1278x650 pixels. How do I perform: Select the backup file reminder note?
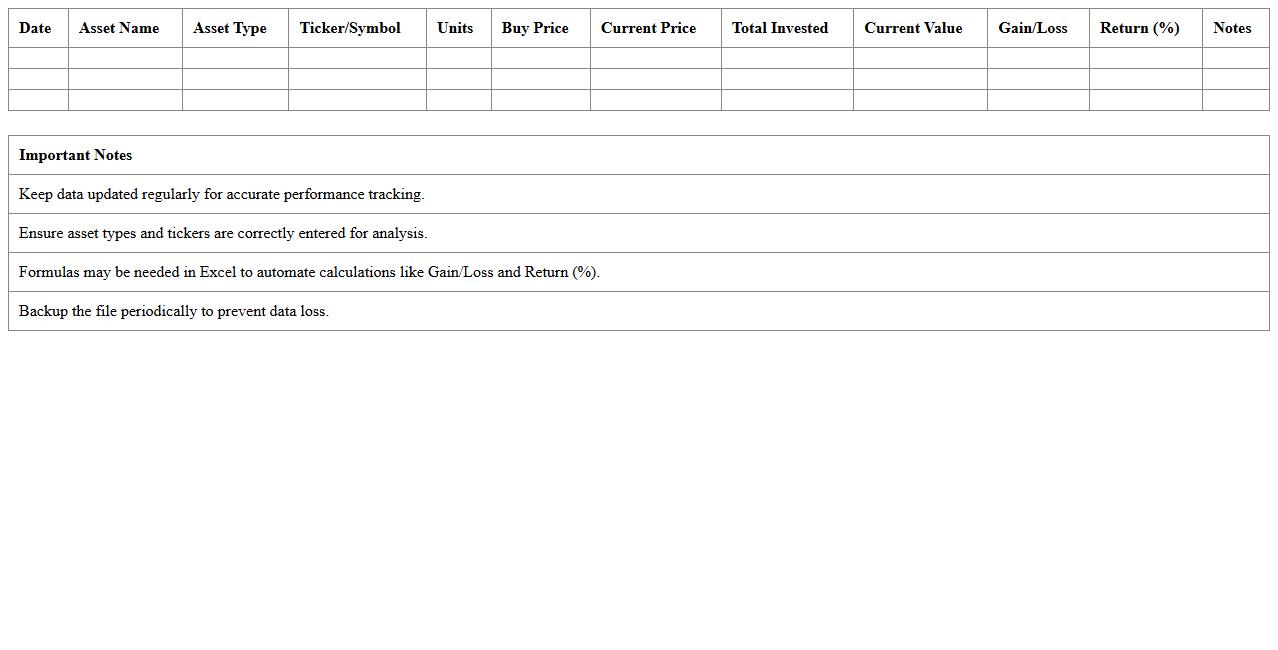pyautogui.click(x=174, y=311)
